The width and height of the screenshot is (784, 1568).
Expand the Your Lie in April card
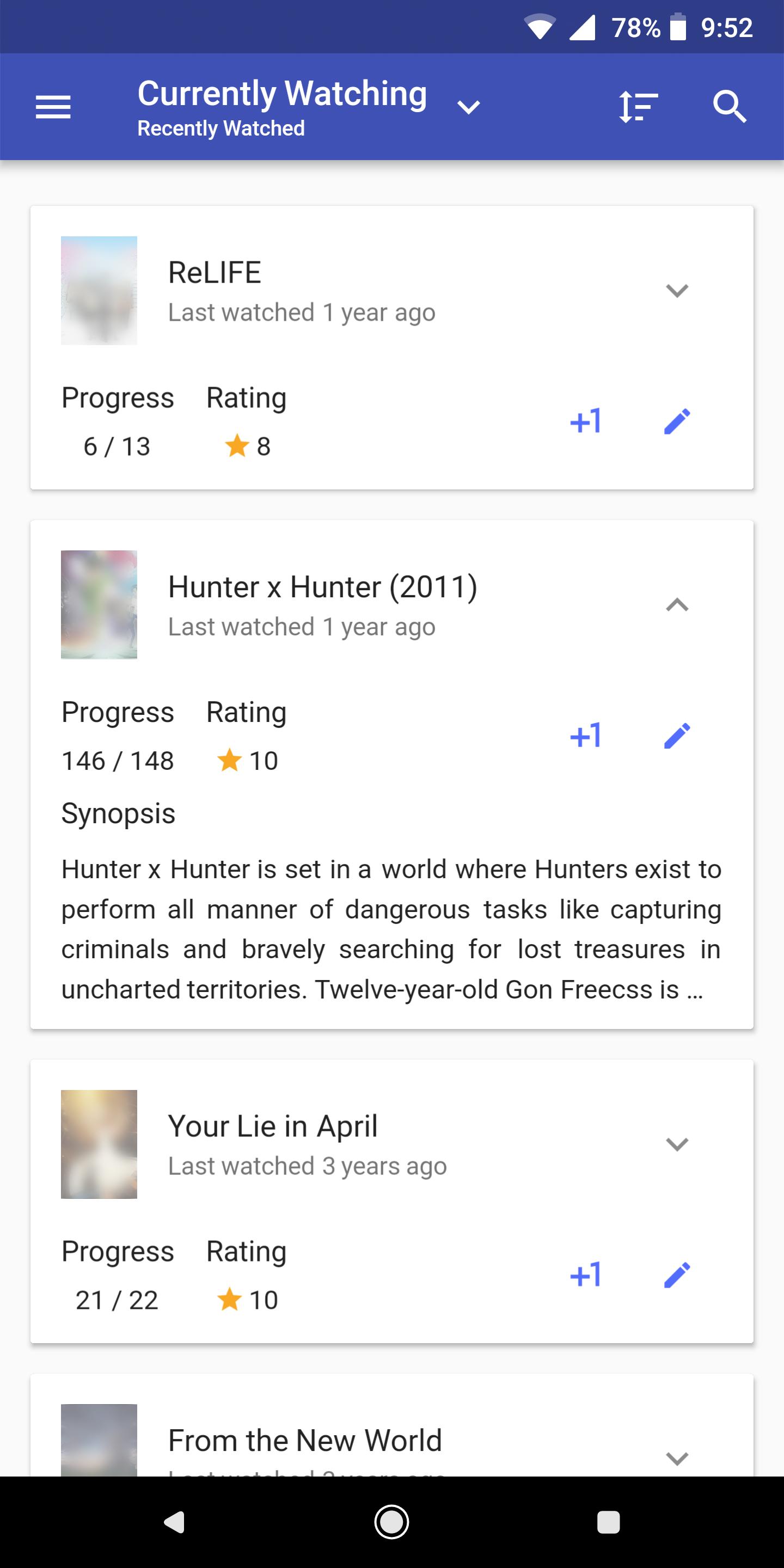677,1144
